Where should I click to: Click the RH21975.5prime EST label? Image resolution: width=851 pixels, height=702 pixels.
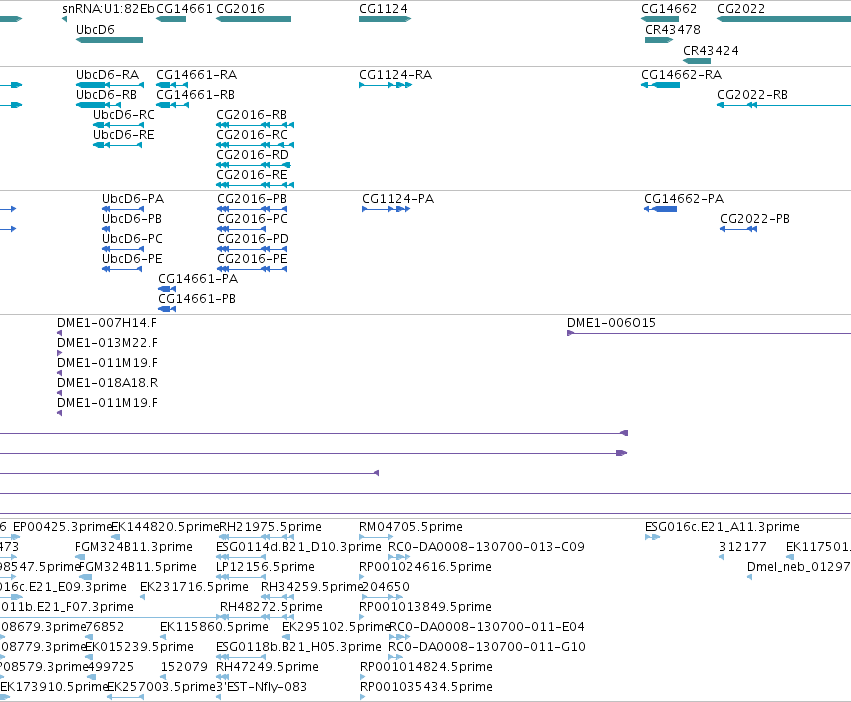pos(270,527)
